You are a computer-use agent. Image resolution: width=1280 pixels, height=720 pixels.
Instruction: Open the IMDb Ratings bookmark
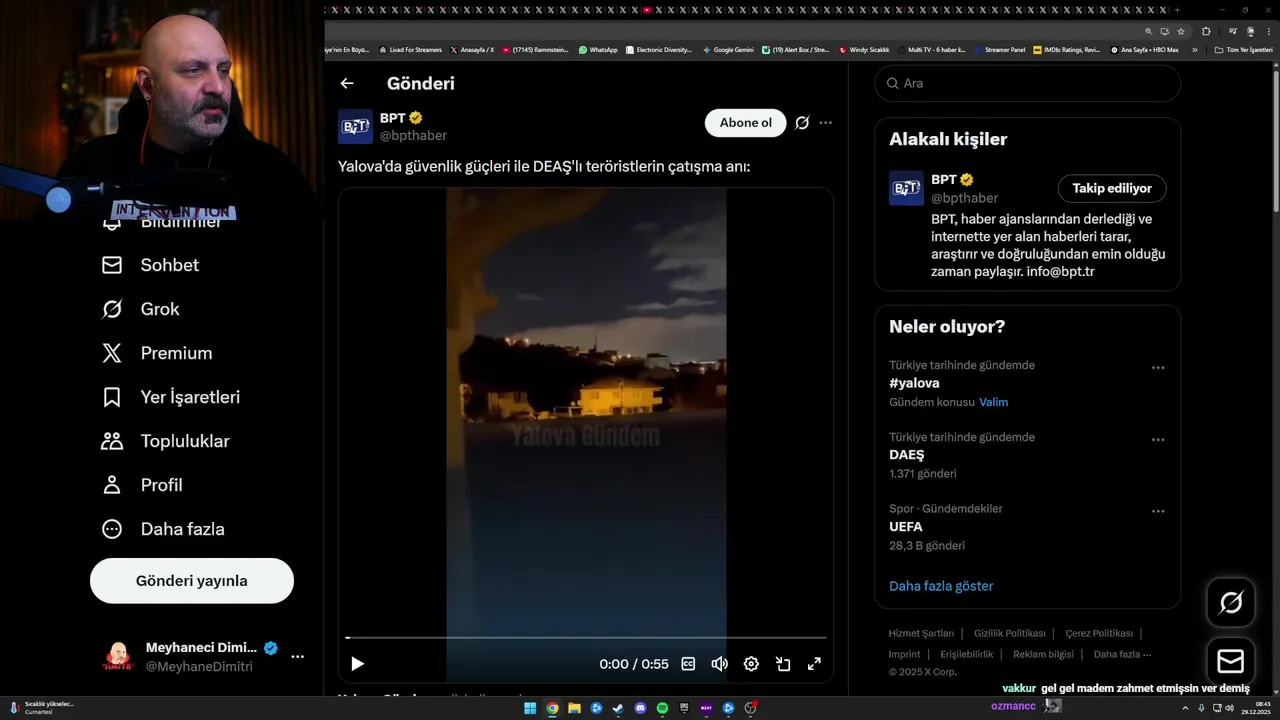point(1067,50)
